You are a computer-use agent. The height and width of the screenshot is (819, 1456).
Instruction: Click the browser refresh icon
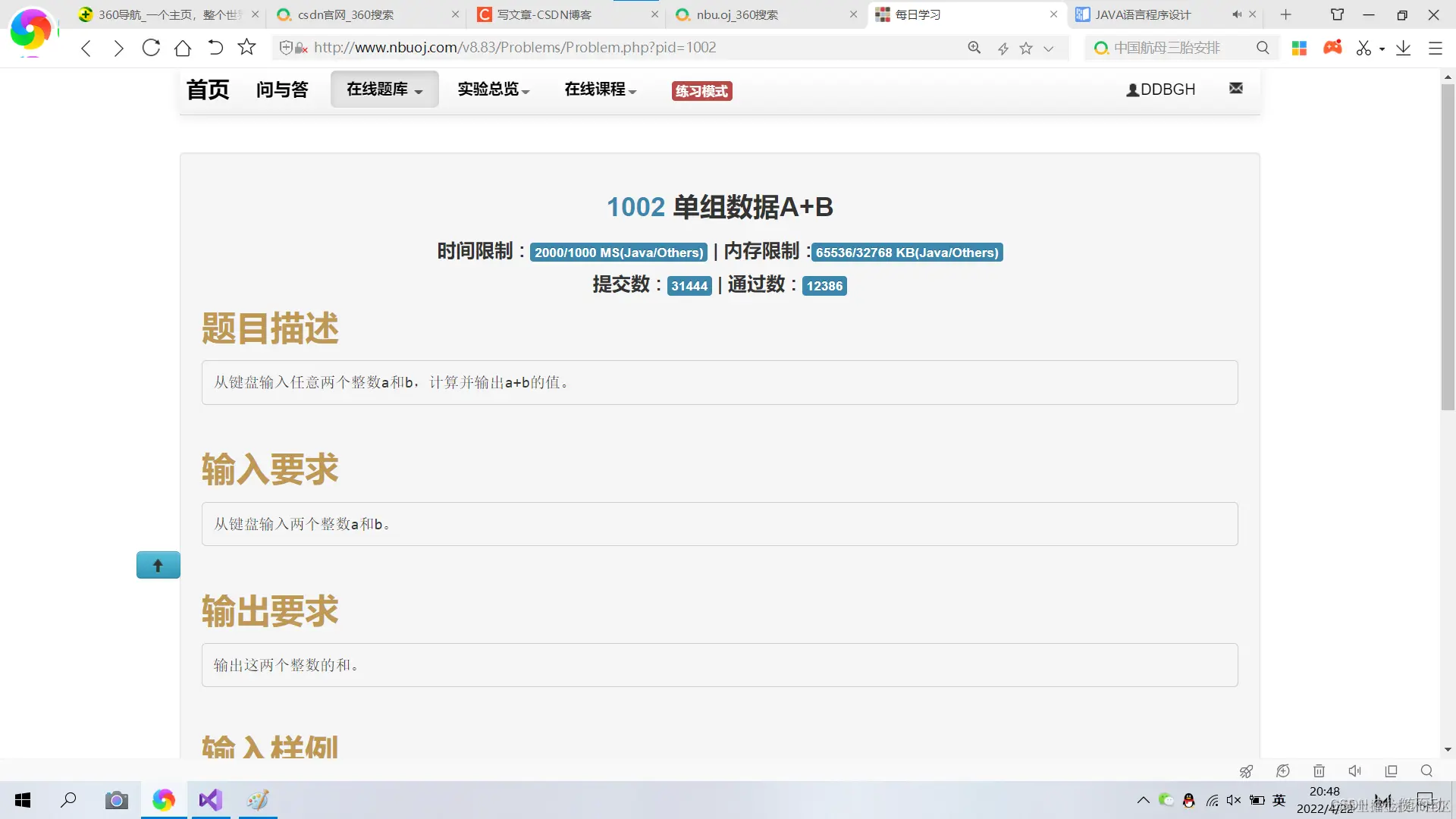[151, 48]
